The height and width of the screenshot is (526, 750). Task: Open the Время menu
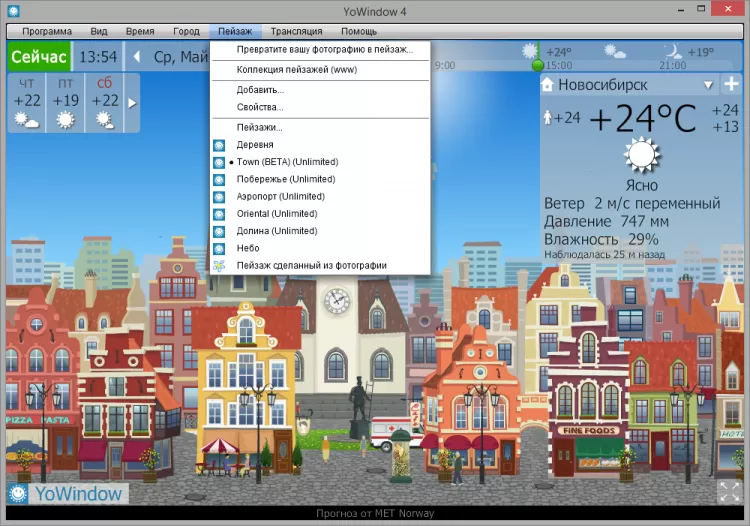pos(140,32)
